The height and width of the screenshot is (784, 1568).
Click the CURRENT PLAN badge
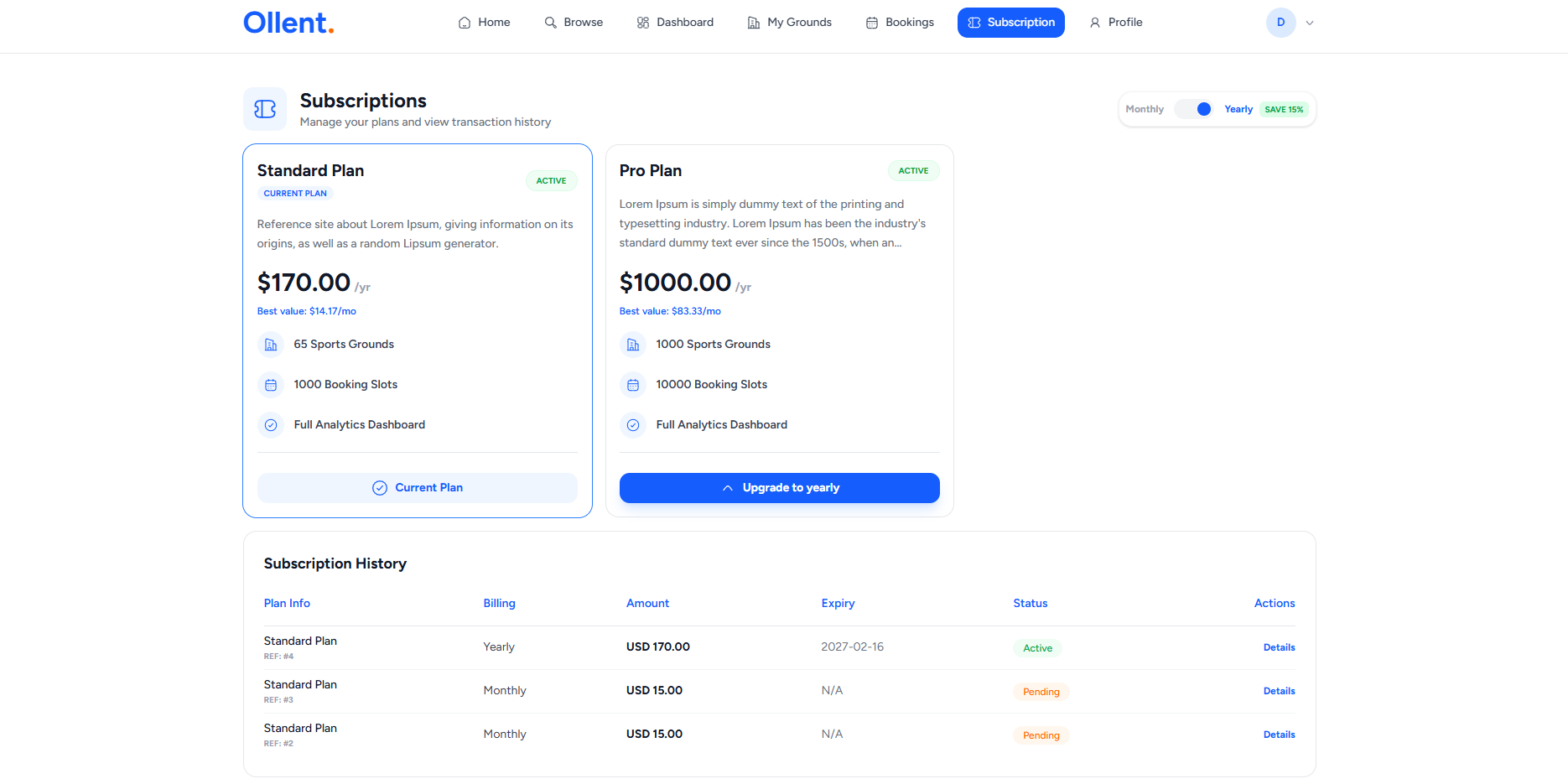pos(295,194)
